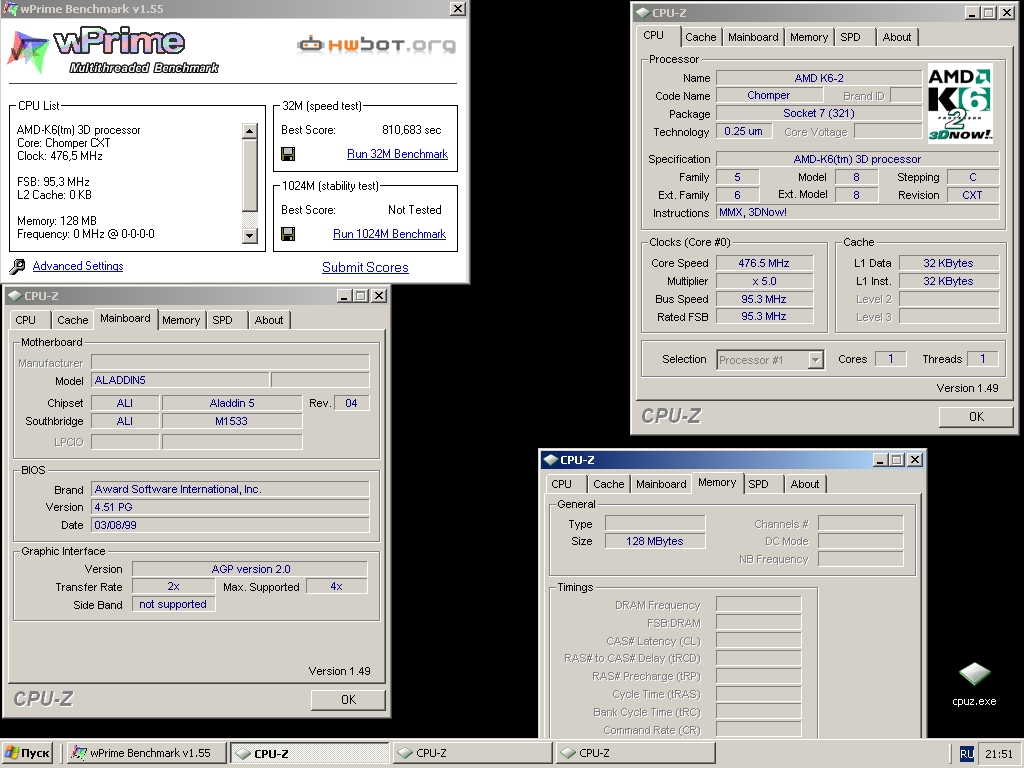Switch to Memory tab in CPU-Z CPU window

click(808, 37)
